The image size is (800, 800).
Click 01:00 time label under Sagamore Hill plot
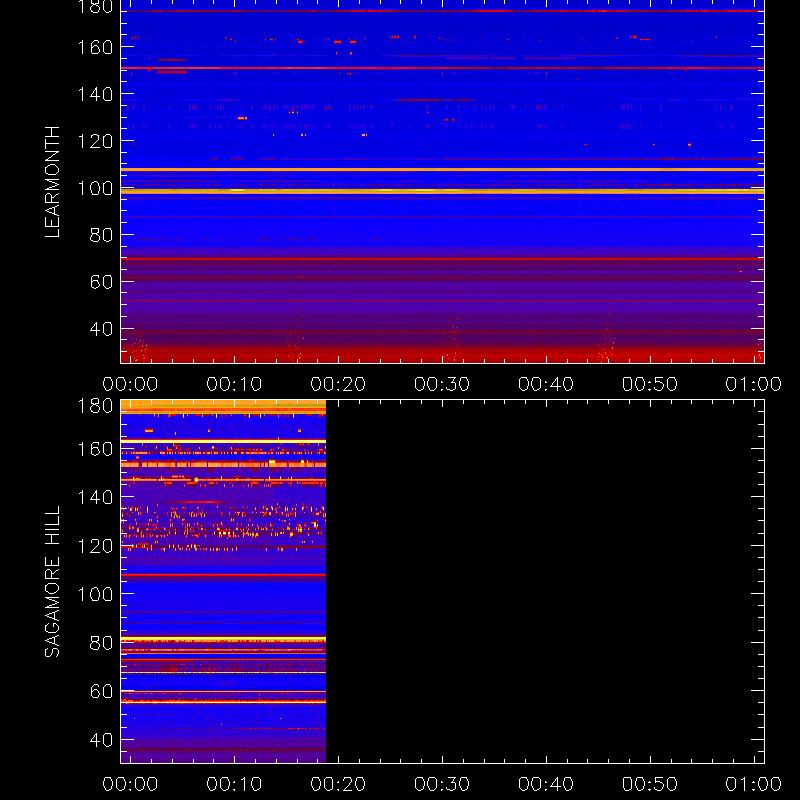(x=754, y=784)
